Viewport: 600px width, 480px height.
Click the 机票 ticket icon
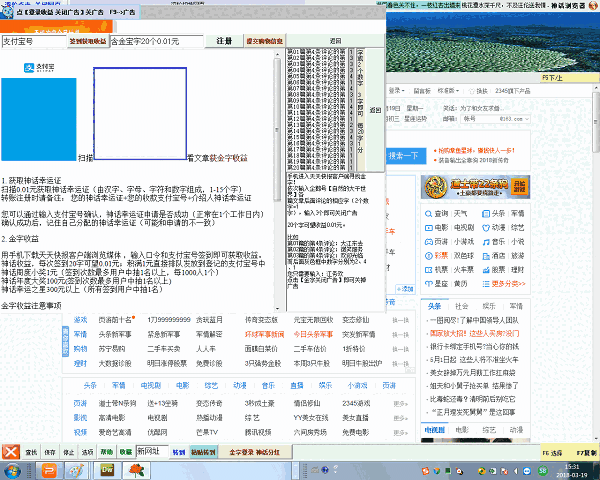pyautogui.click(x=429, y=270)
